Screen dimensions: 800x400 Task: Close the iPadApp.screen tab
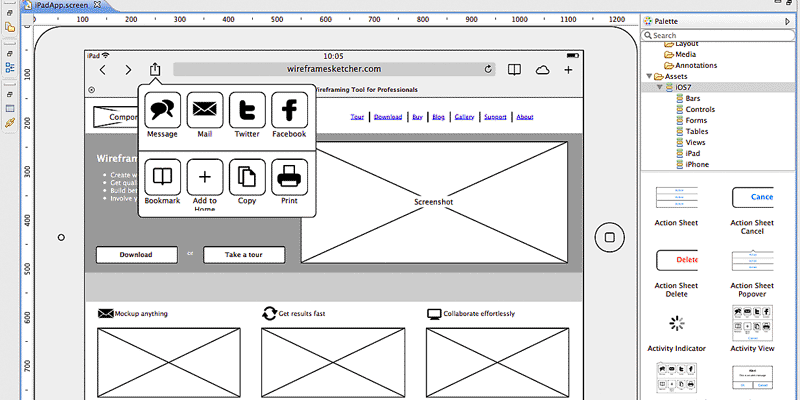pos(97,4)
